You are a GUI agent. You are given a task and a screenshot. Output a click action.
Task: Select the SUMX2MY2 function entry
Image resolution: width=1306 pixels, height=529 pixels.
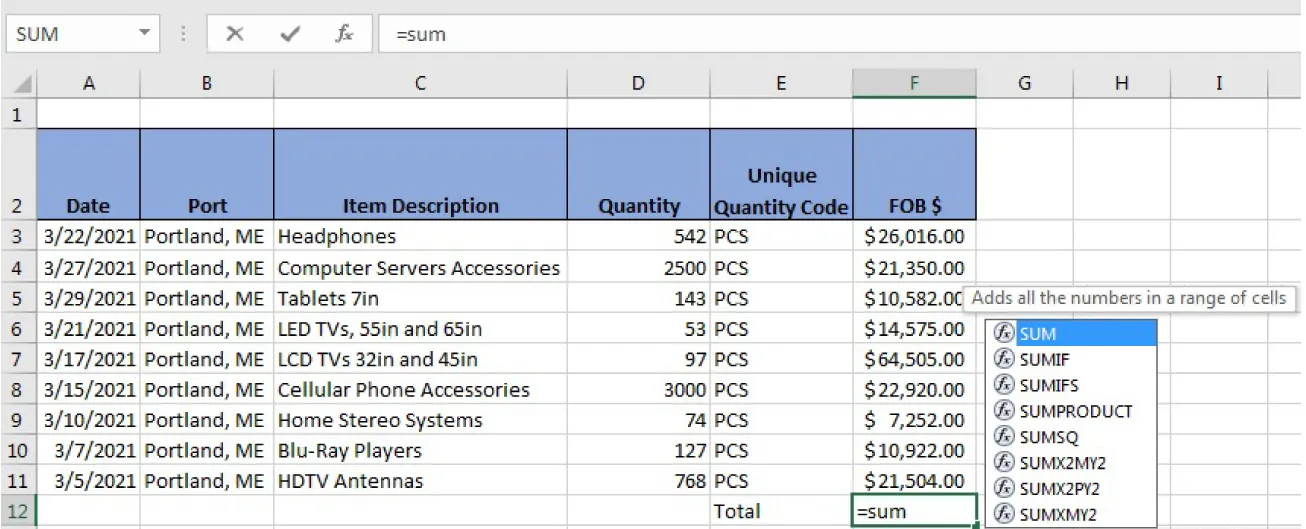pos(1062,463)
